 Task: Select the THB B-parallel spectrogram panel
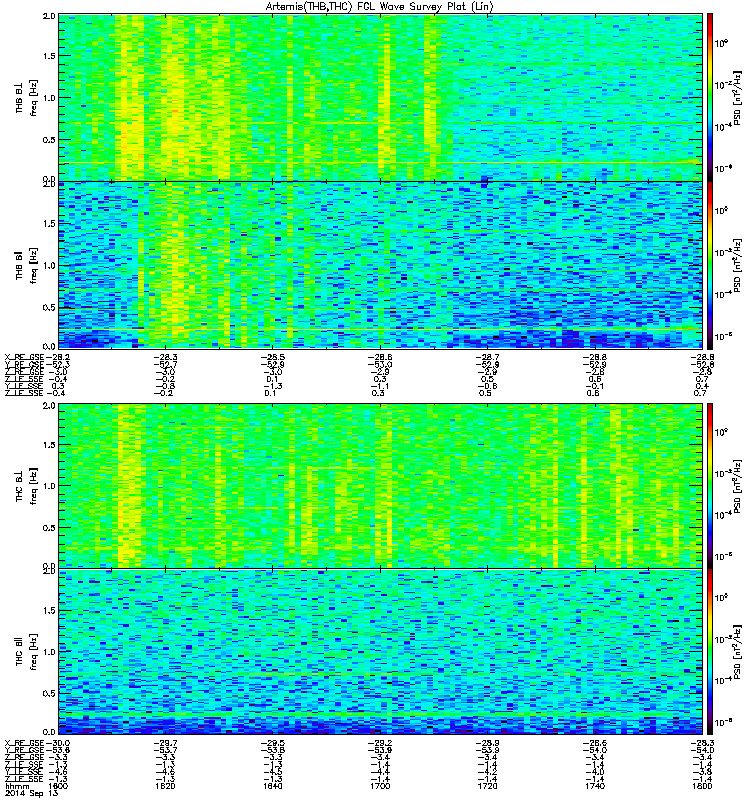tap(380, 265)
